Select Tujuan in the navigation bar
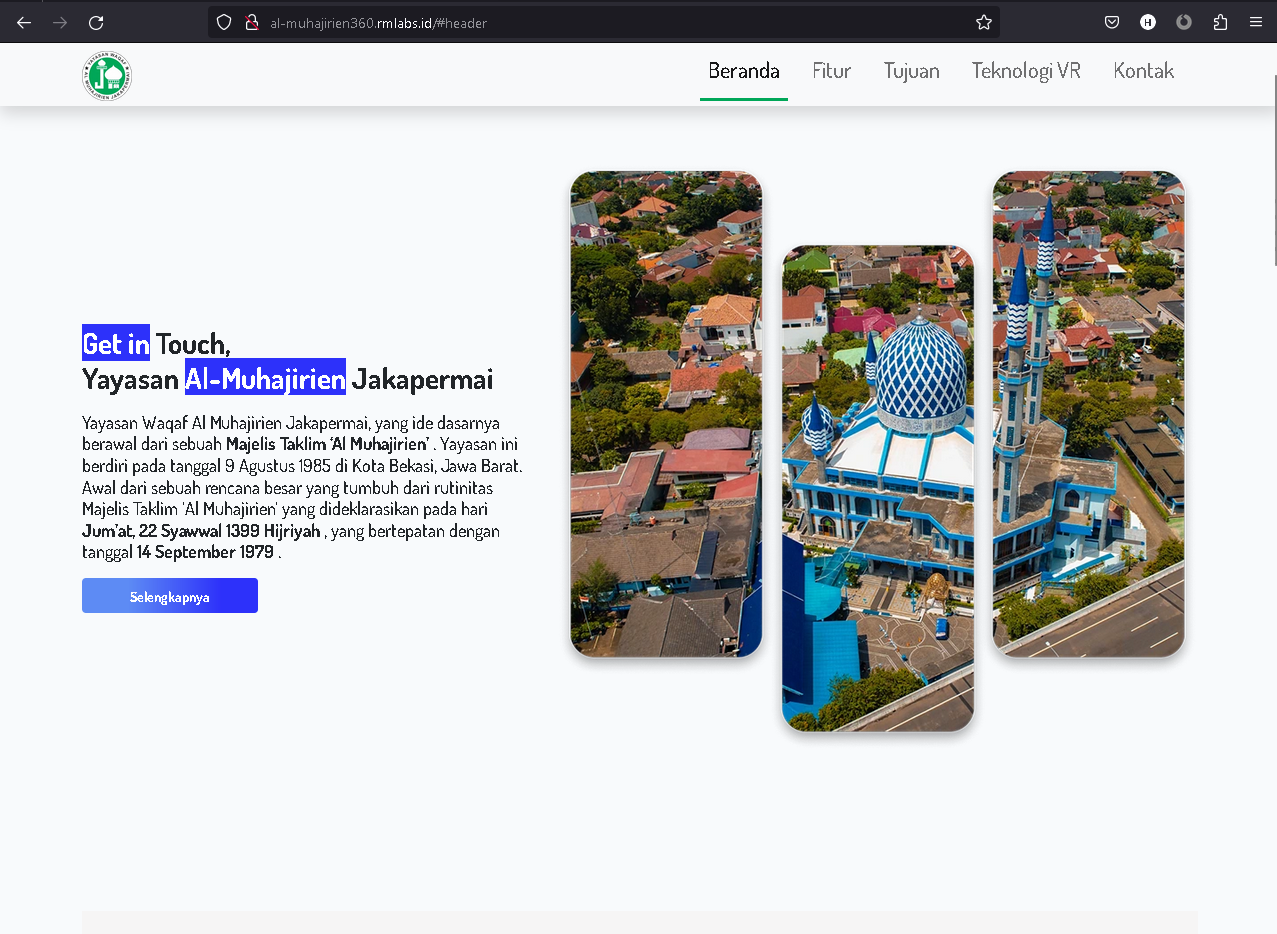 coord(911,71)
